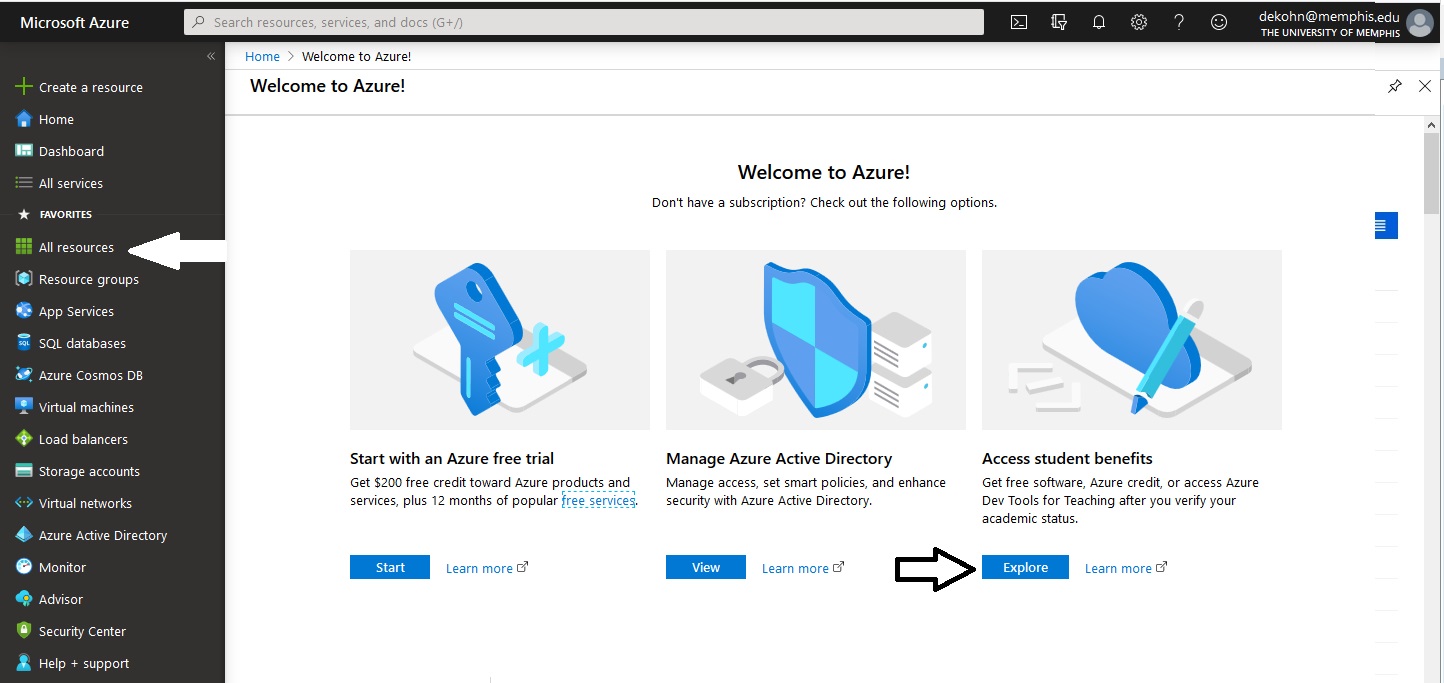Open Learn more about the free trial

[487, 568]
